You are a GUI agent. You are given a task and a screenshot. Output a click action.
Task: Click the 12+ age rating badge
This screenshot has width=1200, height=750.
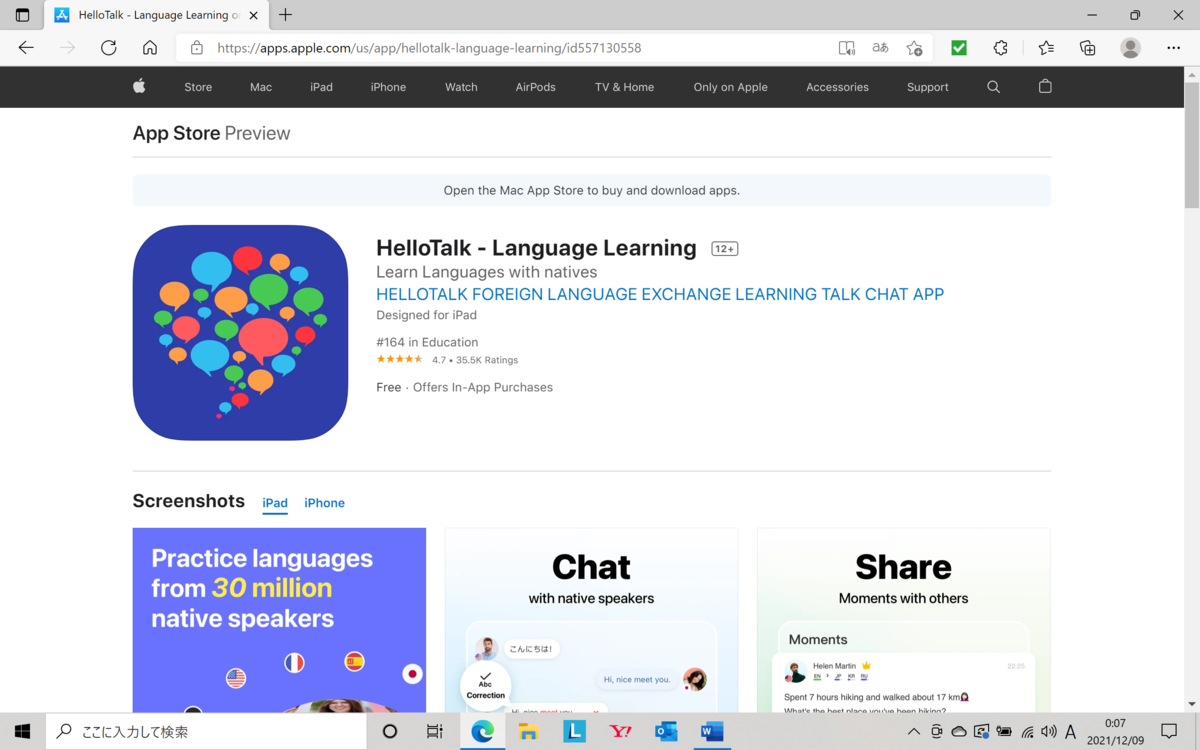(724, 249)
